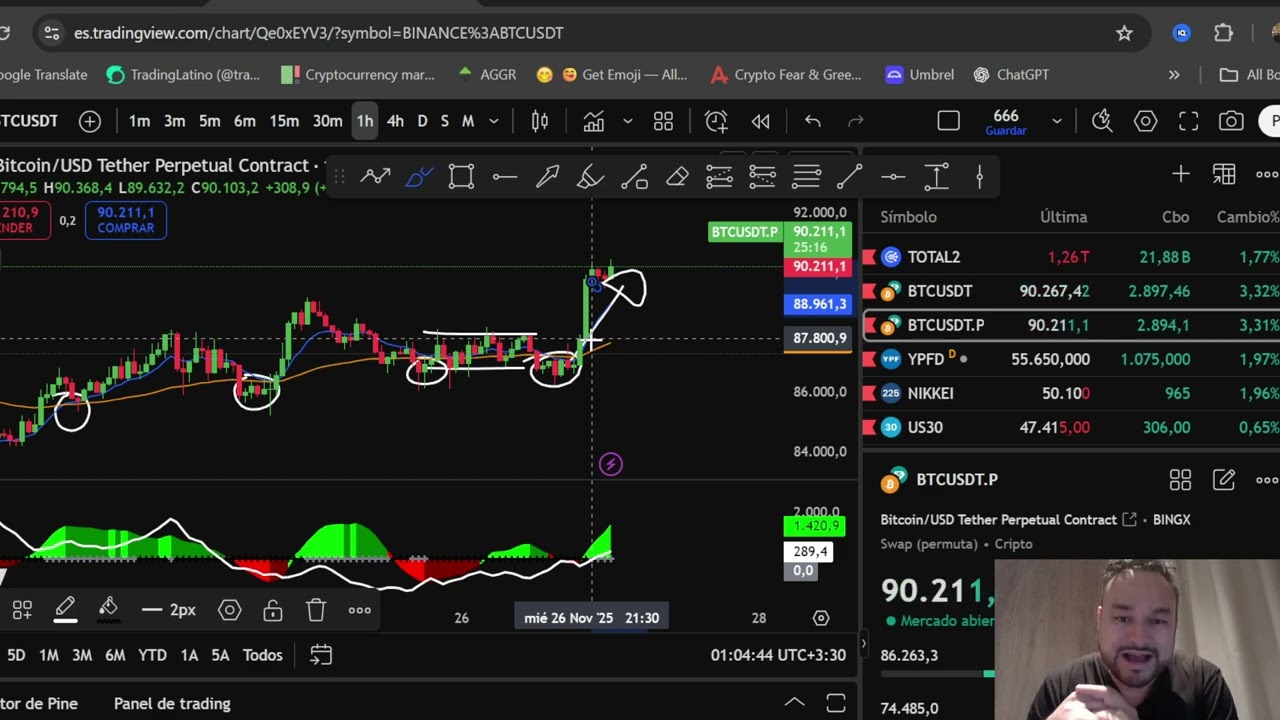Switch to the 4h timeframe
1280x720 pixels.
pos(395,121)
